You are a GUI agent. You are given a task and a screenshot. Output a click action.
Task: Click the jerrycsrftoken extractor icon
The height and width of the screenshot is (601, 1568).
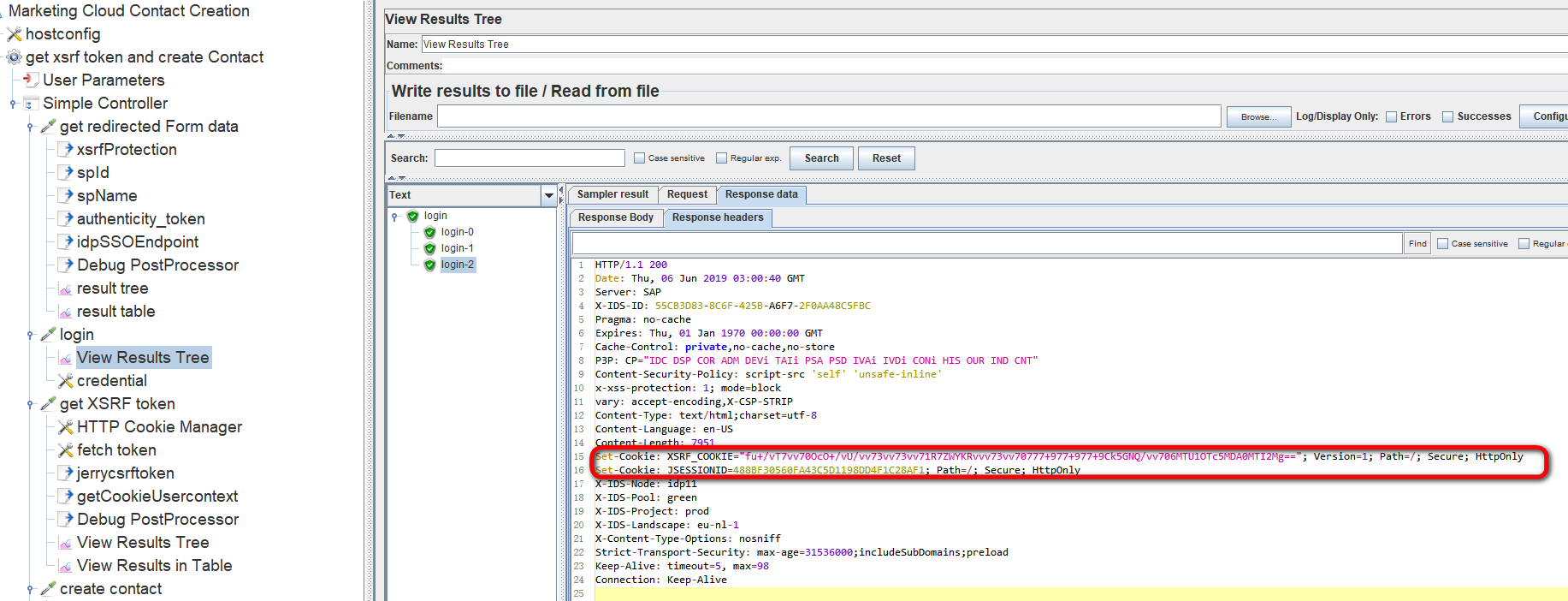65,473
